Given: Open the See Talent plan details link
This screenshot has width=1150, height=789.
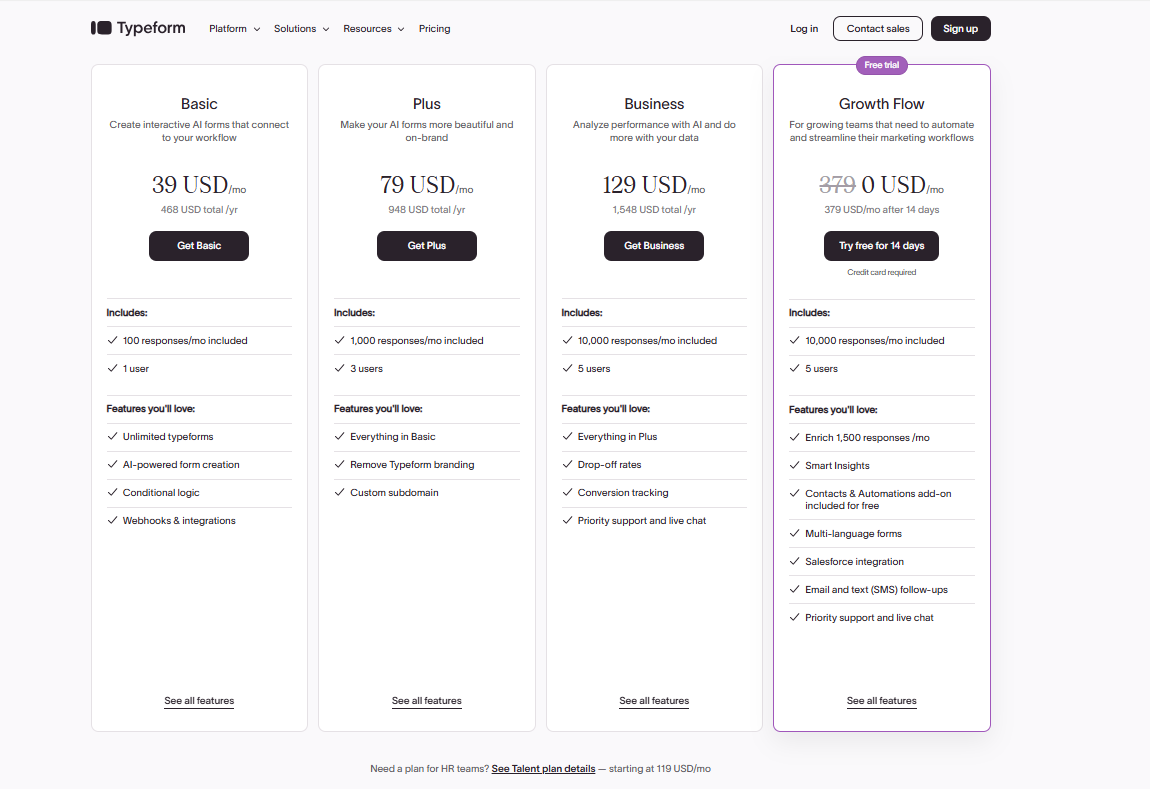Looking at the screenshot, I should 543,768.
